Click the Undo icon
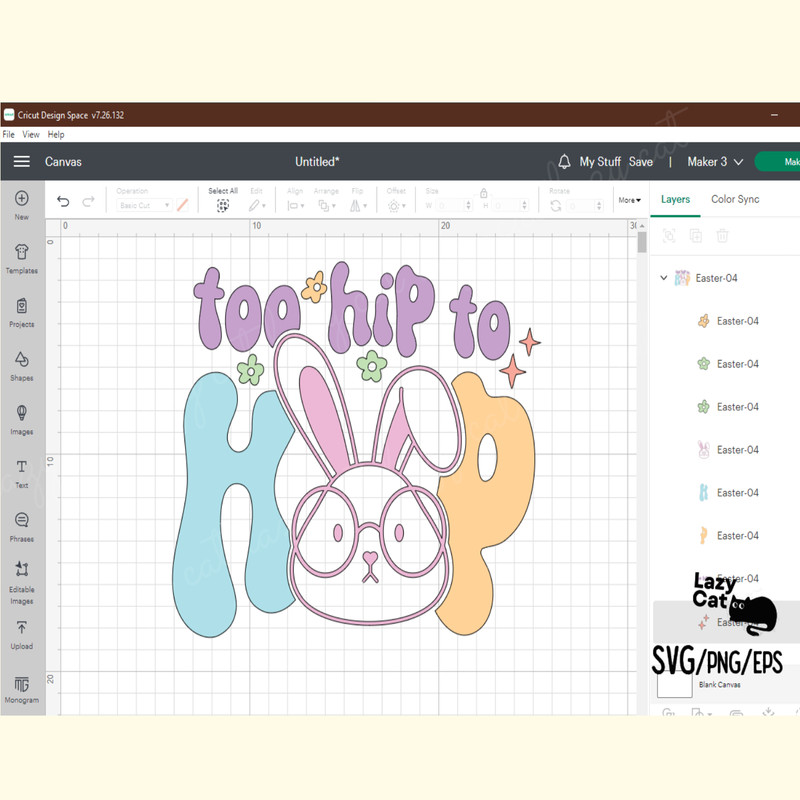Screen dimensions: 800x800 pyautogui.click(x=61, y=201)
